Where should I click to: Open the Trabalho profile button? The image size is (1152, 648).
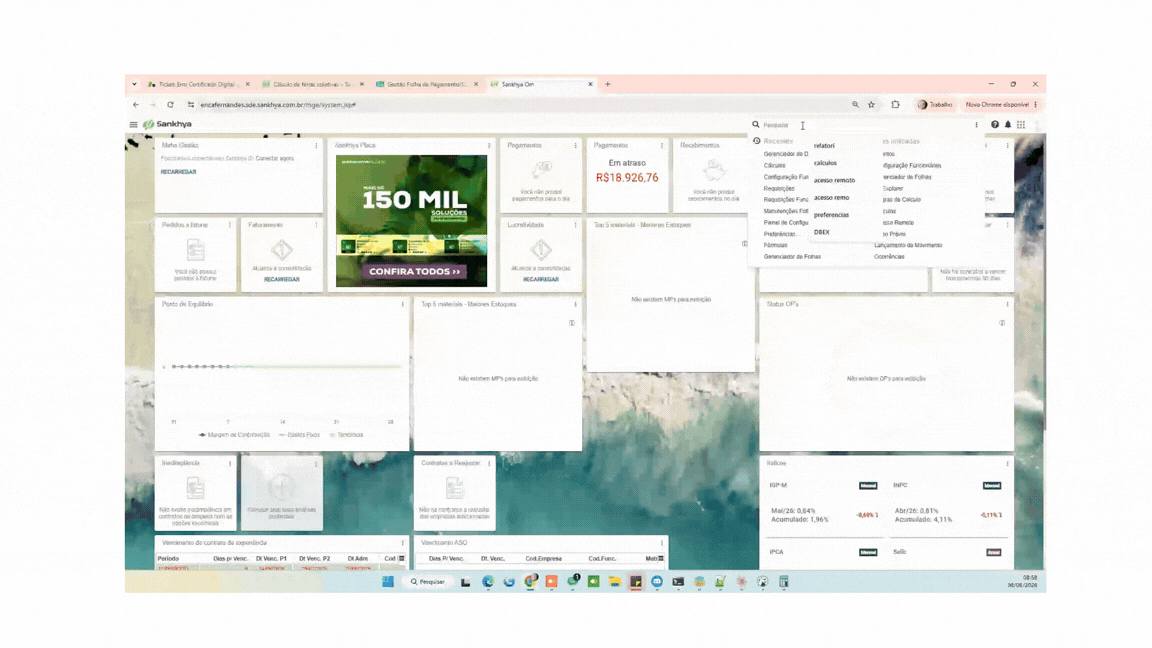tap(935, 104)
